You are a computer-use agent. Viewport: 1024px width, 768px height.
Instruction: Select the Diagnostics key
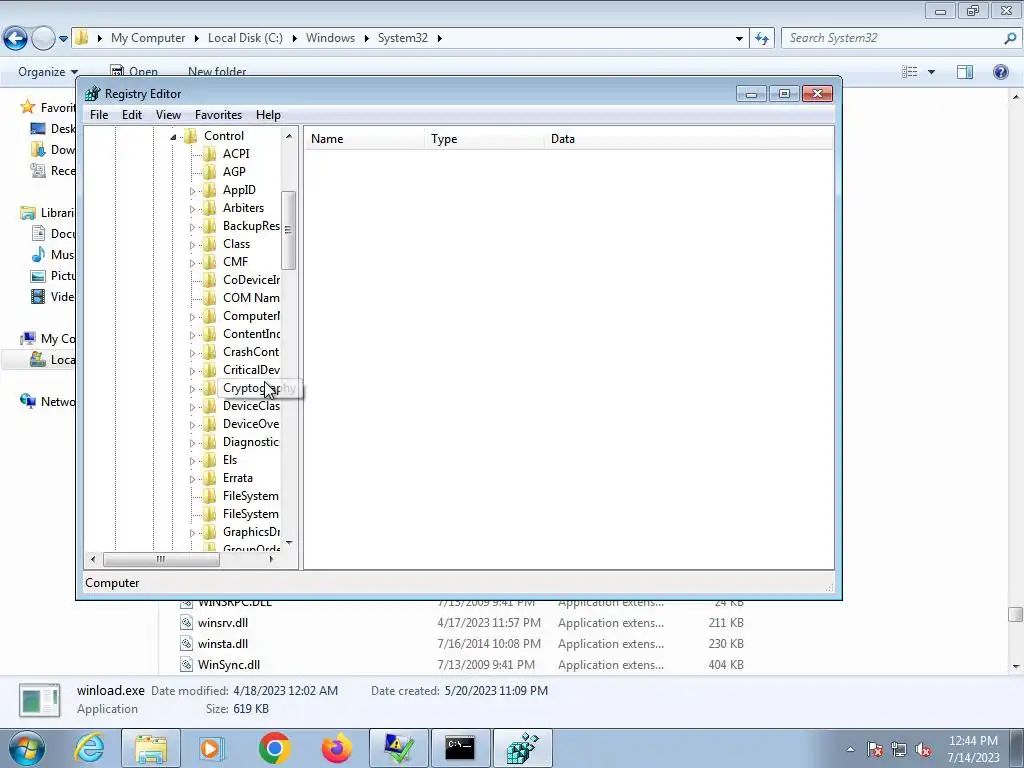[251, 442]
